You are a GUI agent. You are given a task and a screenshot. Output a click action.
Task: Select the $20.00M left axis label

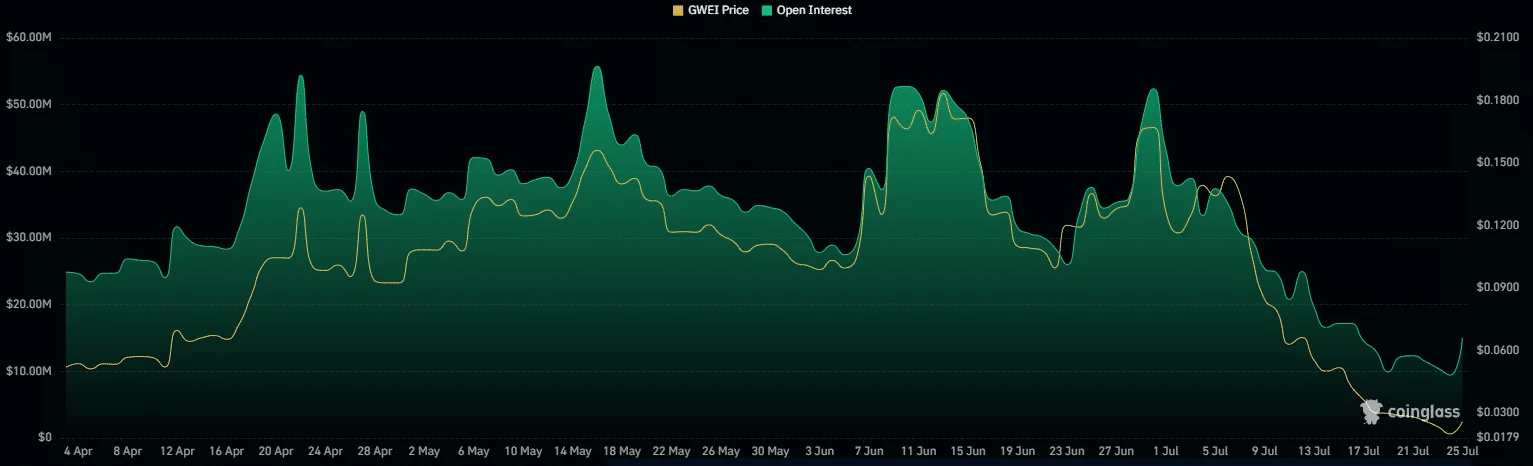[28, 304]
